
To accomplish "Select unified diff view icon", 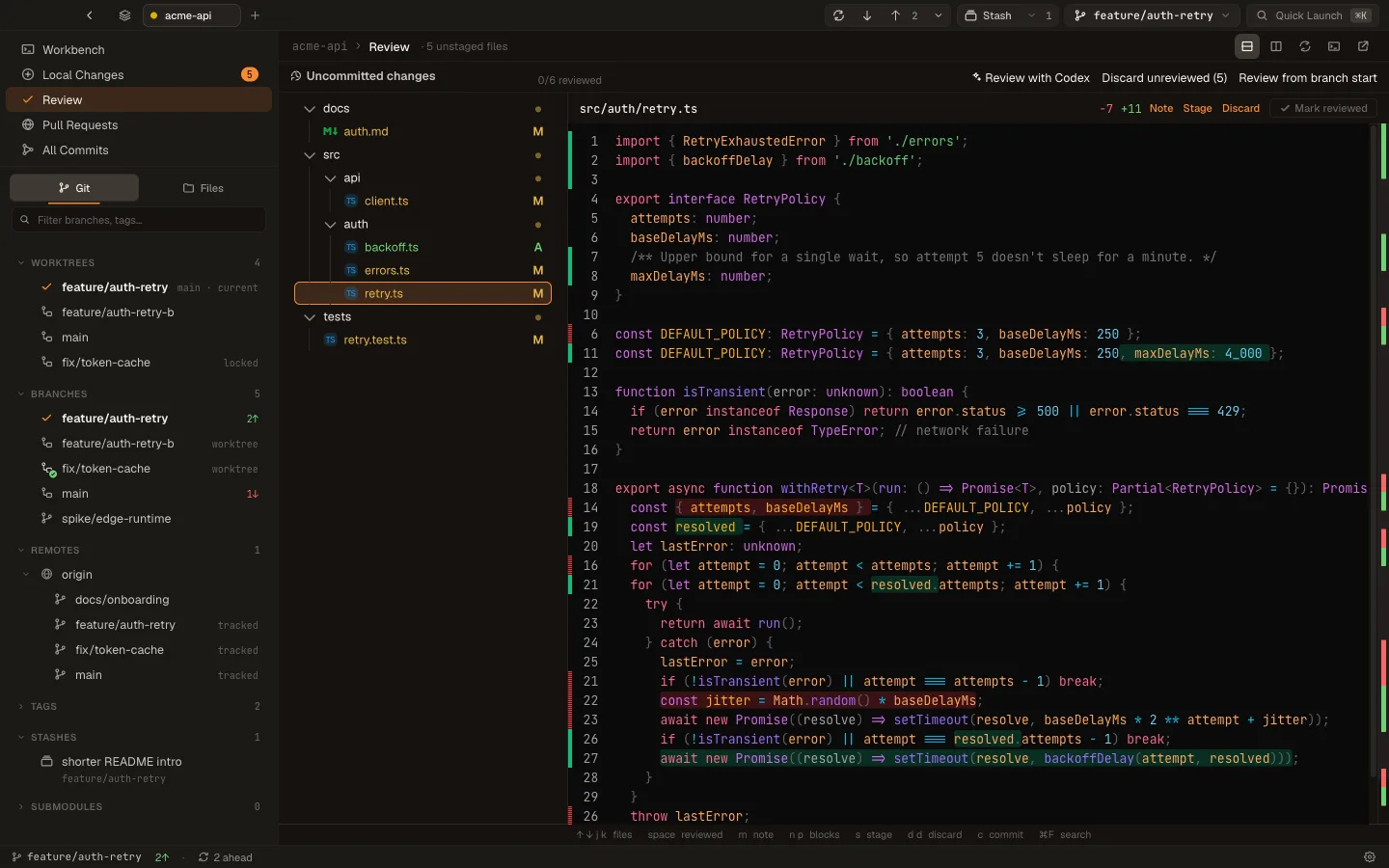I will (x=1247, y=46).
